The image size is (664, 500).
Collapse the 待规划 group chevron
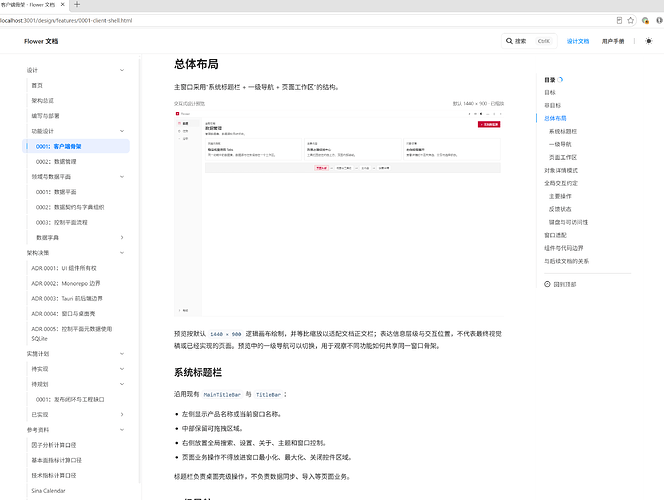122,384
